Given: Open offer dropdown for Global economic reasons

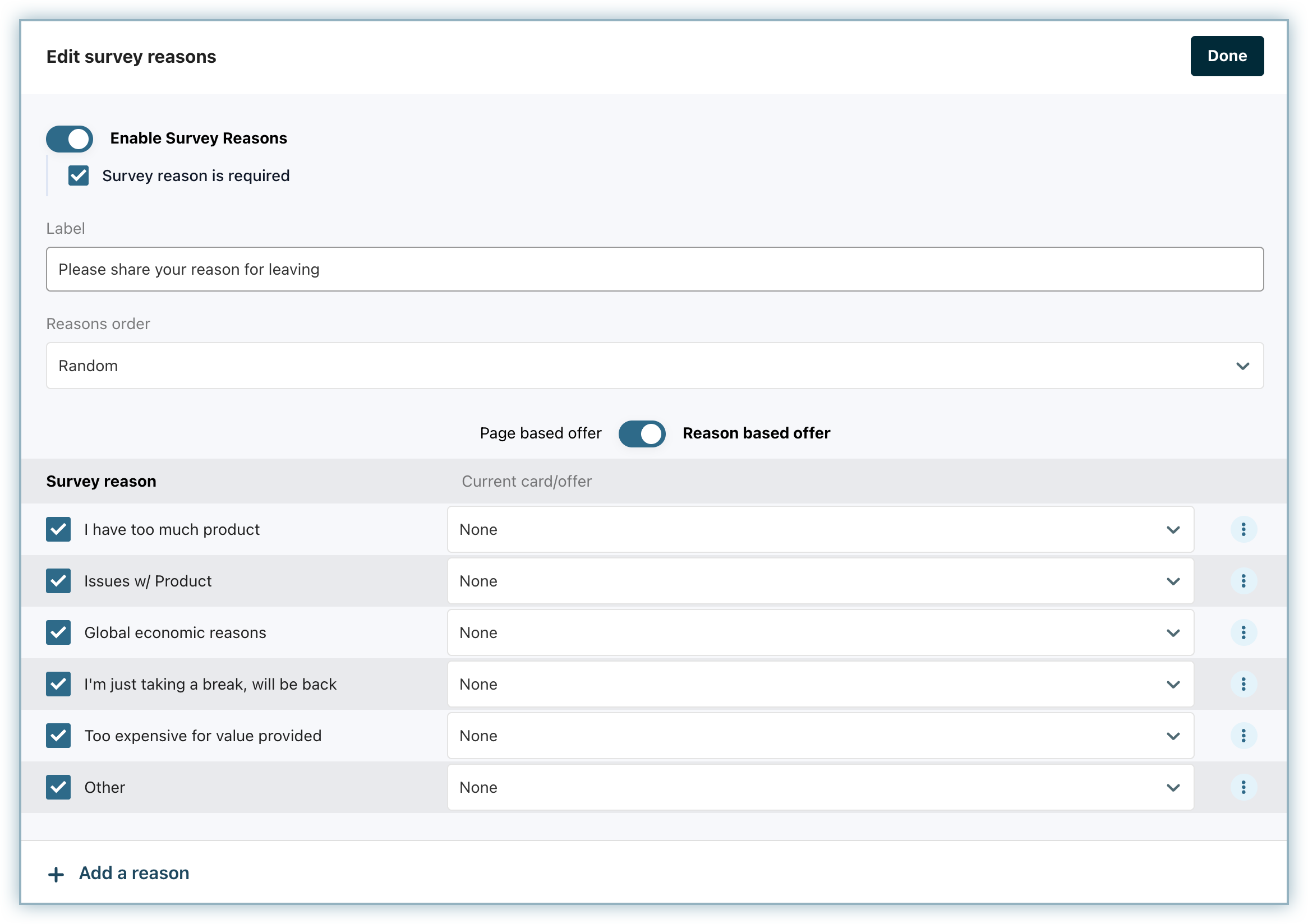Looking at the screenshot, I should click(x=820, y=632).
